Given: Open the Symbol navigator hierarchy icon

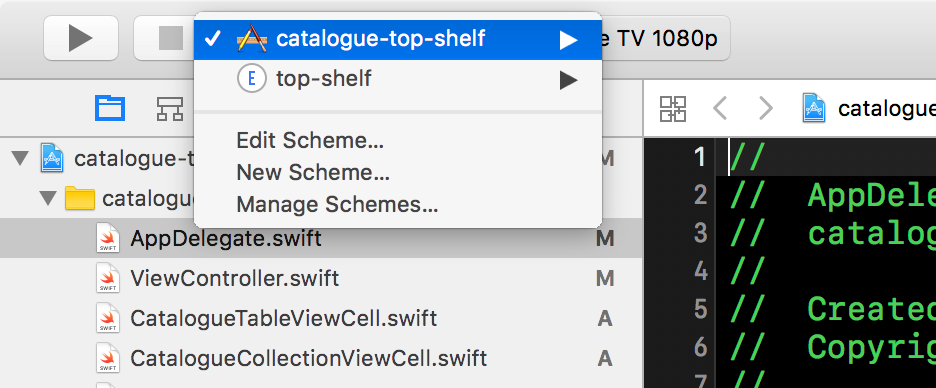Looking at the screenshot, I should [170, 109].
